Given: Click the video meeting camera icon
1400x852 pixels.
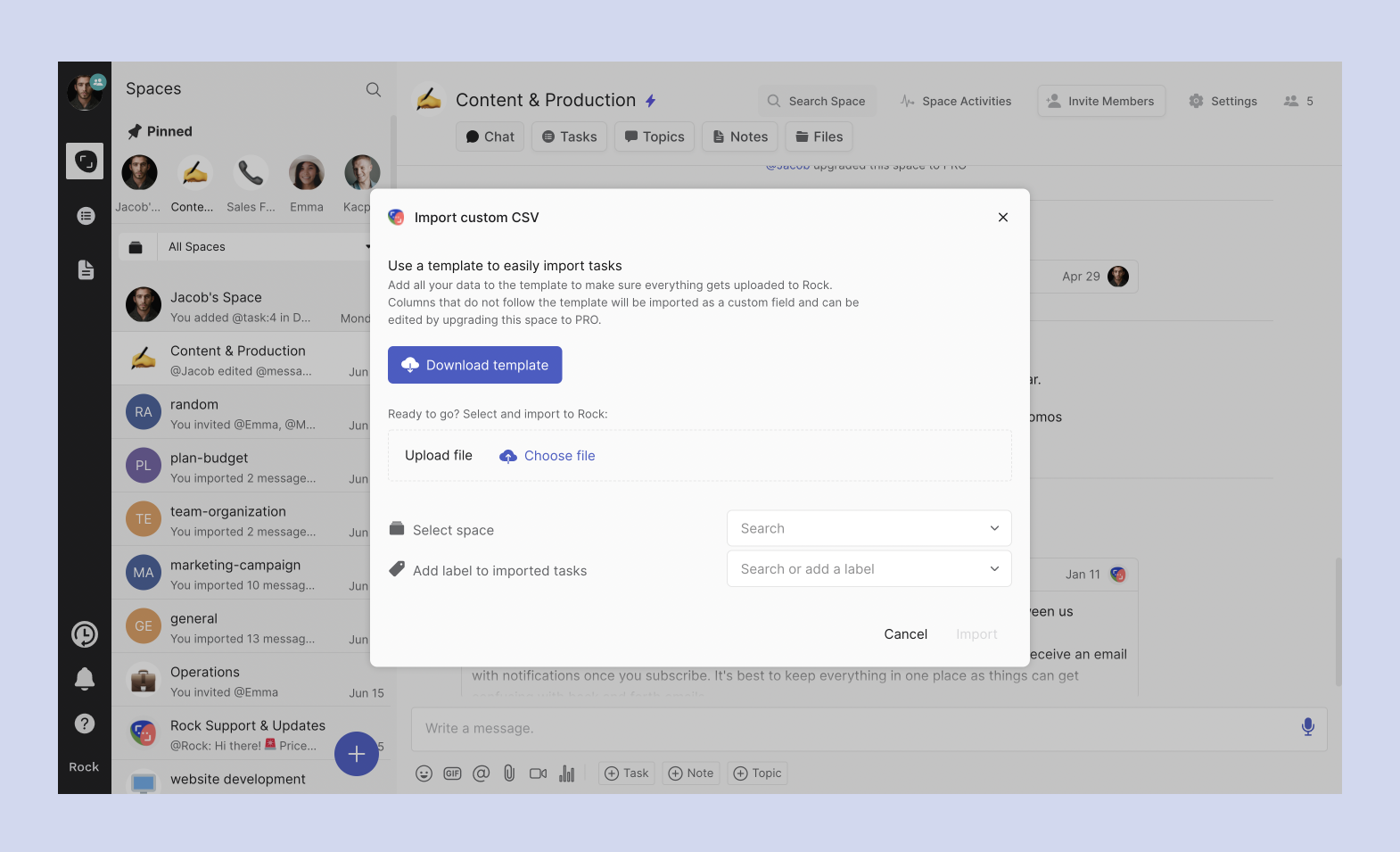Looking at the screenshot, I should (x=538, y=773).
